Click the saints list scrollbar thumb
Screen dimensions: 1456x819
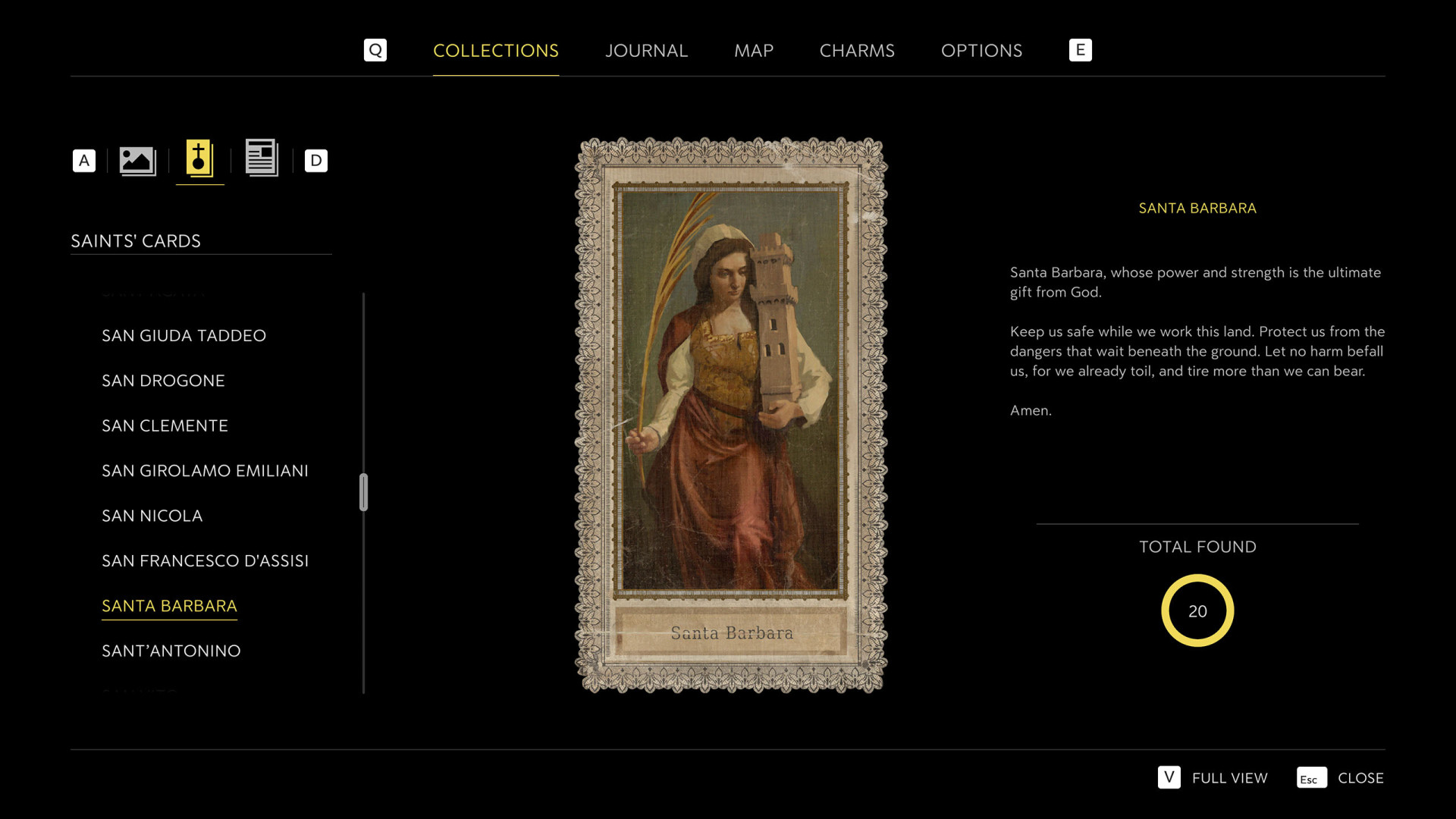(x=364, y=492)
